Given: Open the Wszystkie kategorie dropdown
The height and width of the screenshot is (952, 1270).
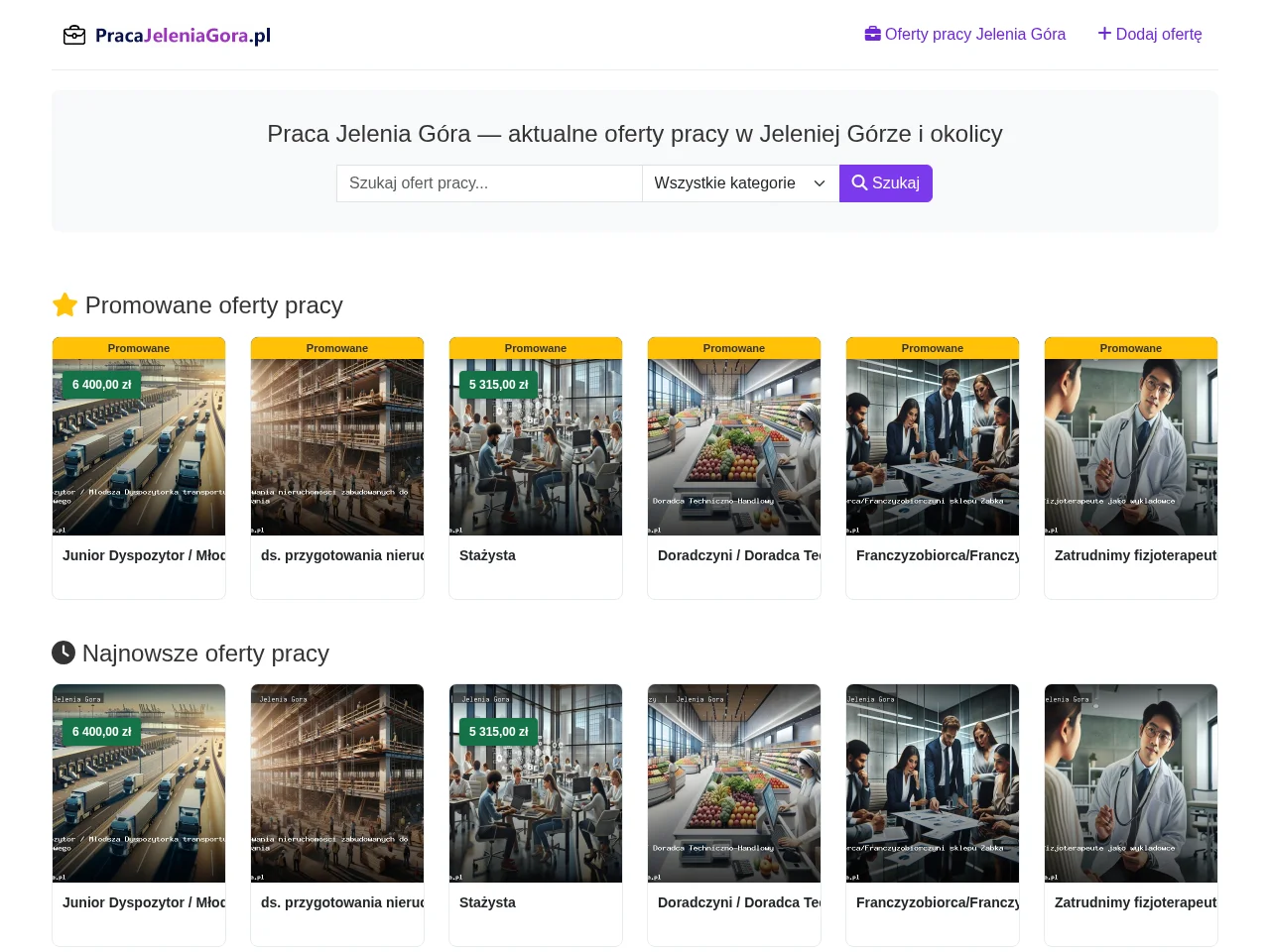Looking at the screenshot, I should 740,183.
